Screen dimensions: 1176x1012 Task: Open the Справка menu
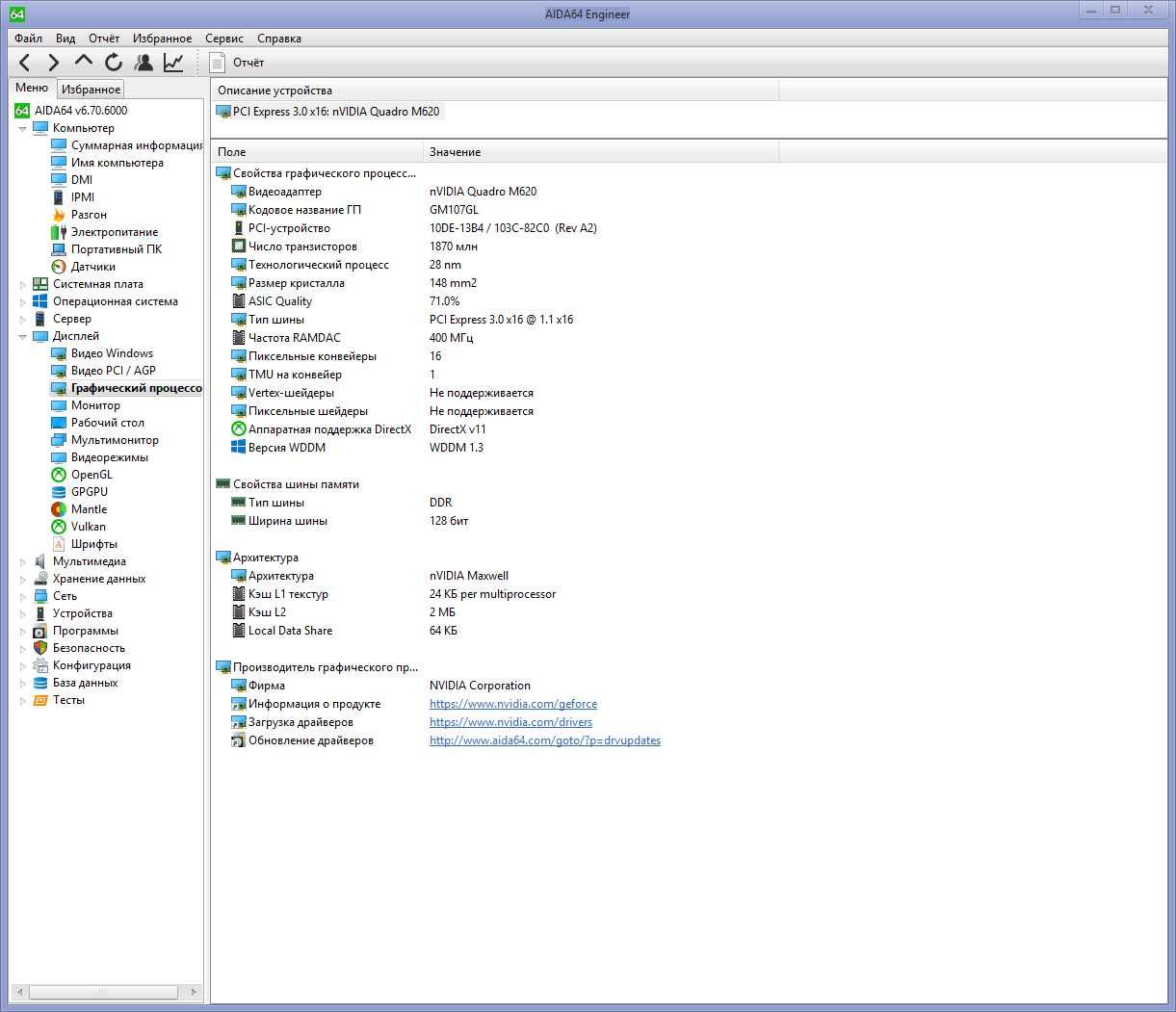pyautogui.click(x=279, y=39)
